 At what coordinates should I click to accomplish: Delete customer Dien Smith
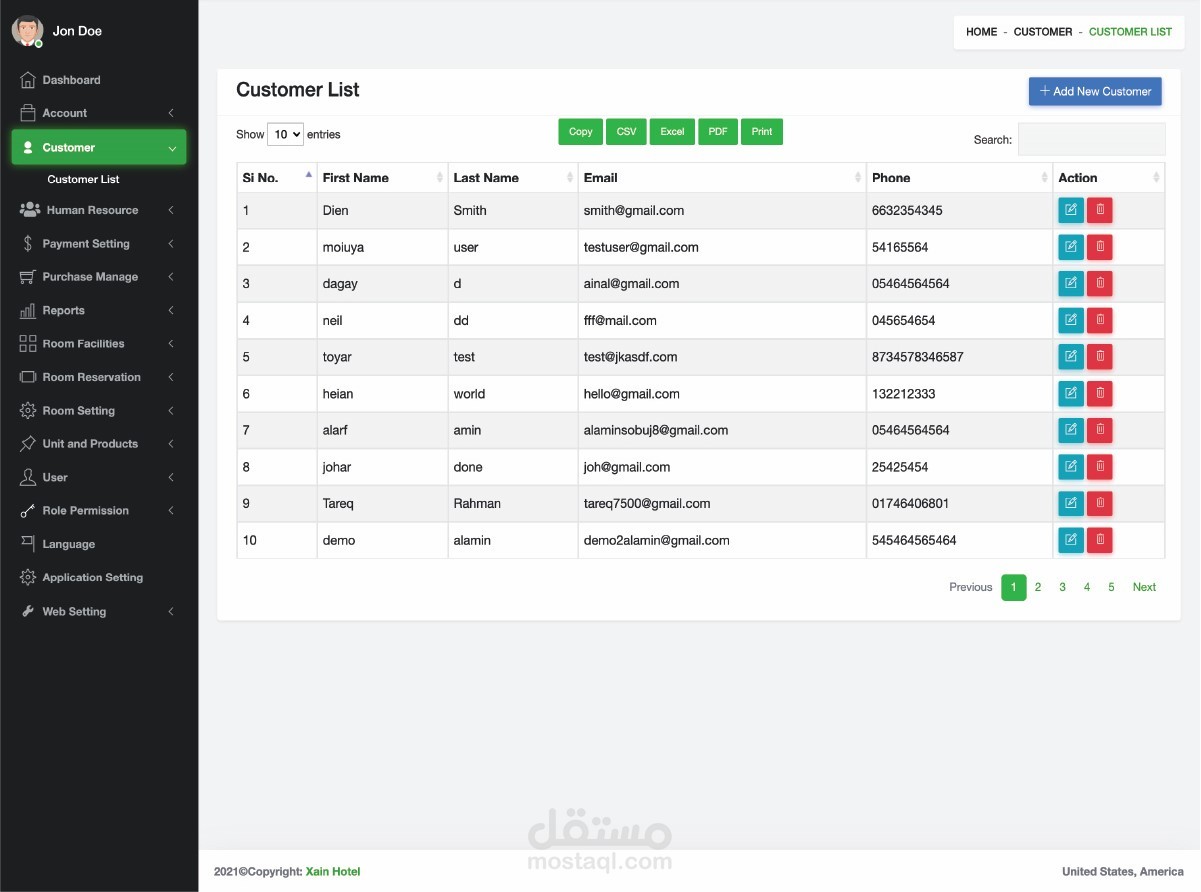click(1100, 210)
